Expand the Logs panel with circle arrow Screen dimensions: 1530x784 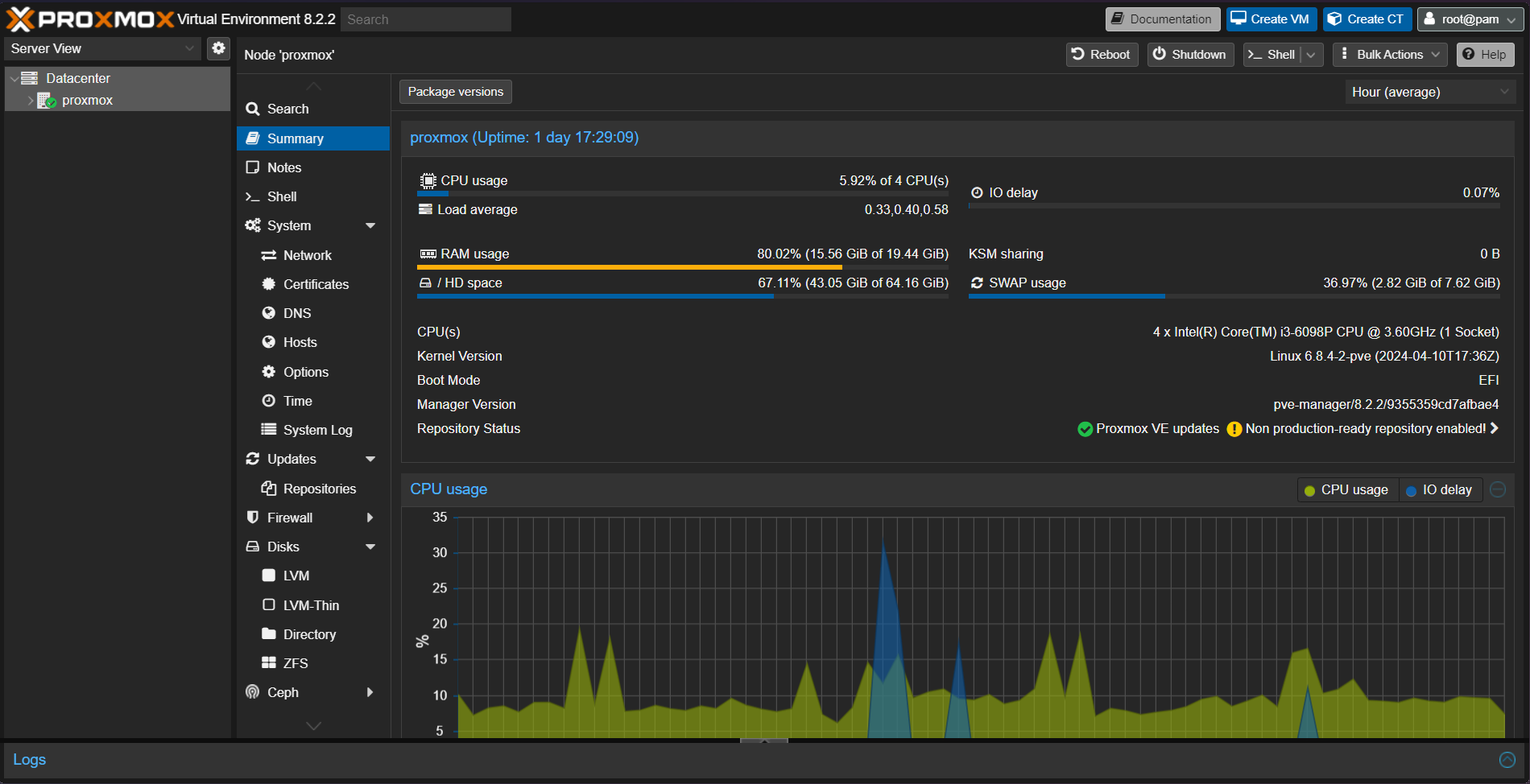pyautogui.click(x=1507, y=760)
